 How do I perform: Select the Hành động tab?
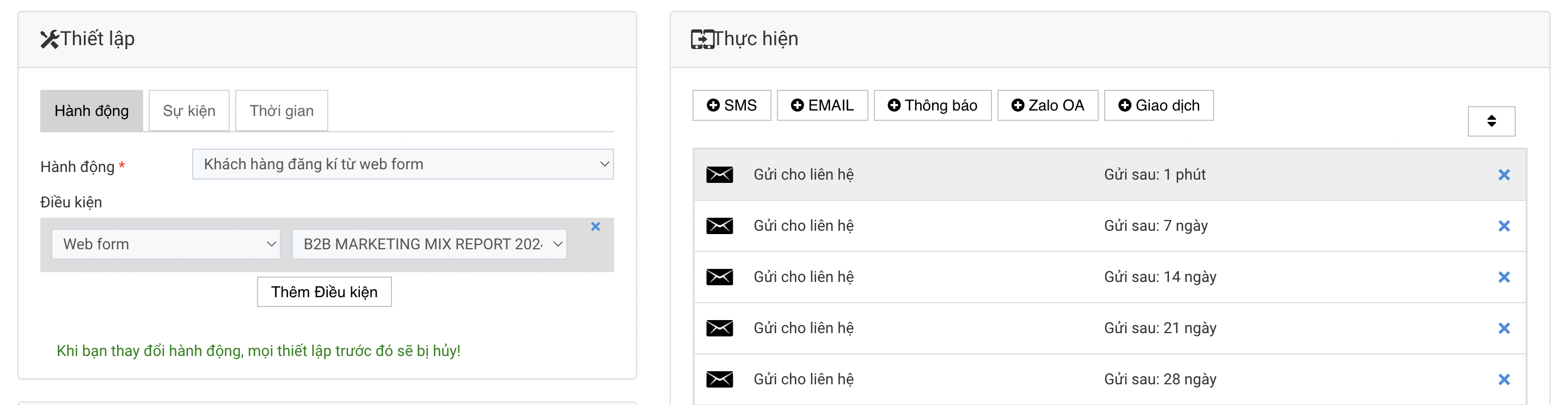[x=91, y=111]
